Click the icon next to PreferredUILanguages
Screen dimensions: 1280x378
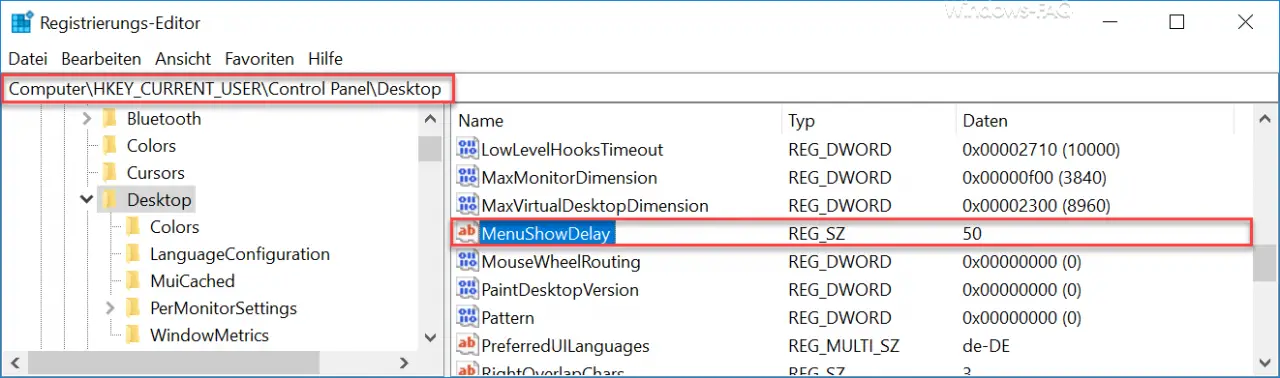[x=467, y=345]
